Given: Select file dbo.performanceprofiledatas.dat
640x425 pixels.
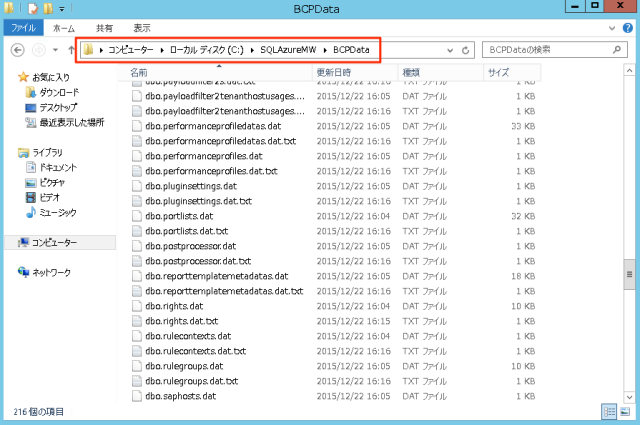Looking at the screenshot, I should 213,126.
